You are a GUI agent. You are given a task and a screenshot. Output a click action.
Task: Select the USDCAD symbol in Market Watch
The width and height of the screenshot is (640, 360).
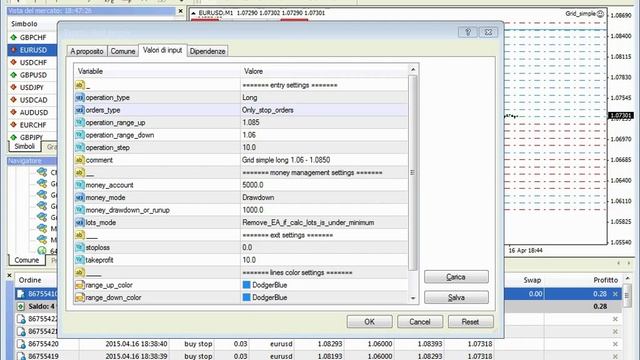(33, 100)
